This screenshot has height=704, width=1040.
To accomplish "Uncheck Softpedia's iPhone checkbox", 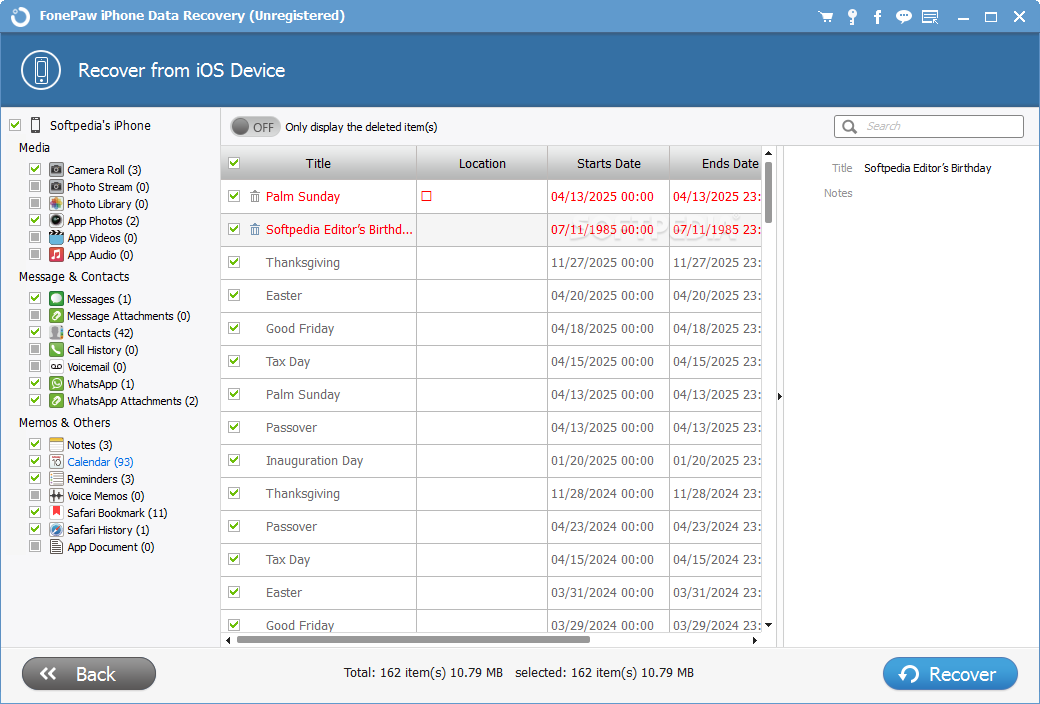I will (15, 125).
